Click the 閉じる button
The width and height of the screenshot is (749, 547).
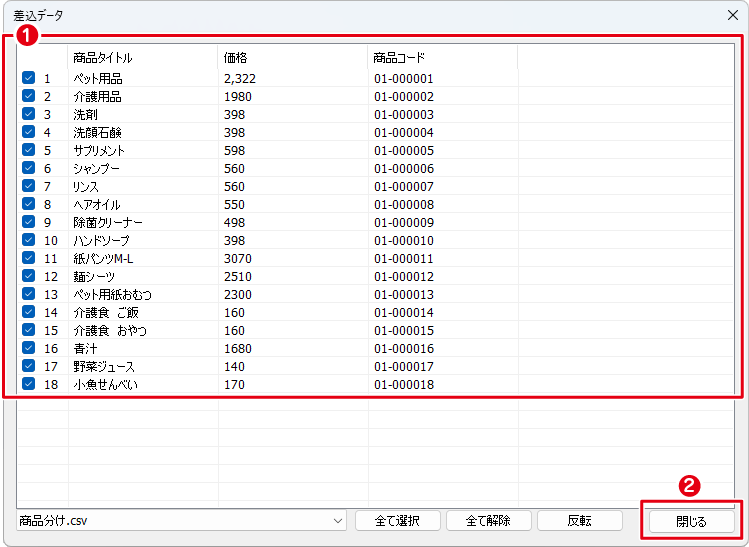pos(691,521)
